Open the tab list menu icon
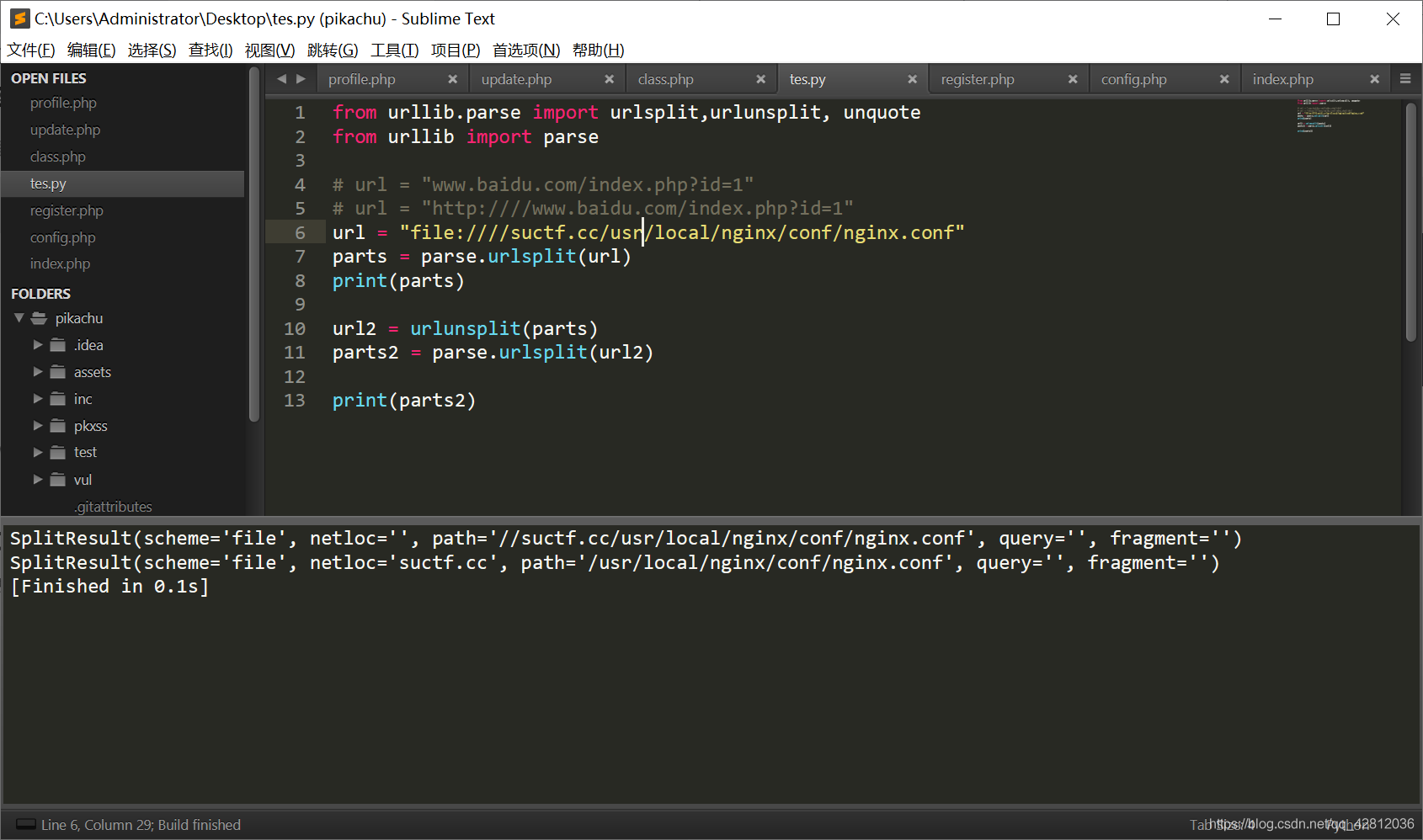The height and width of the screenshot is (840, 1423). 1405,78
